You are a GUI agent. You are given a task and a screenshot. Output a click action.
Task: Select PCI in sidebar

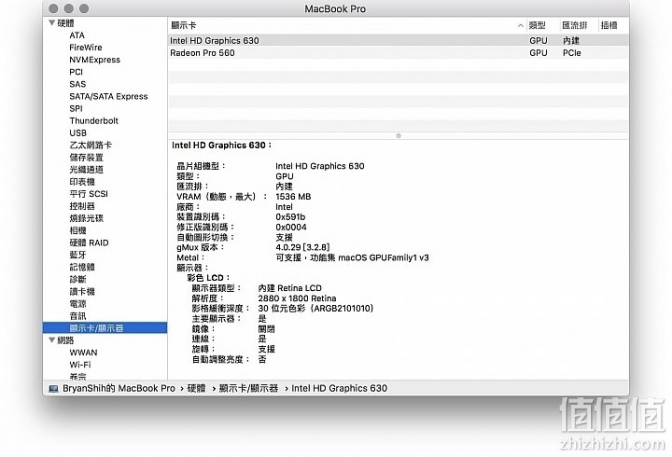tap(76, 72)
